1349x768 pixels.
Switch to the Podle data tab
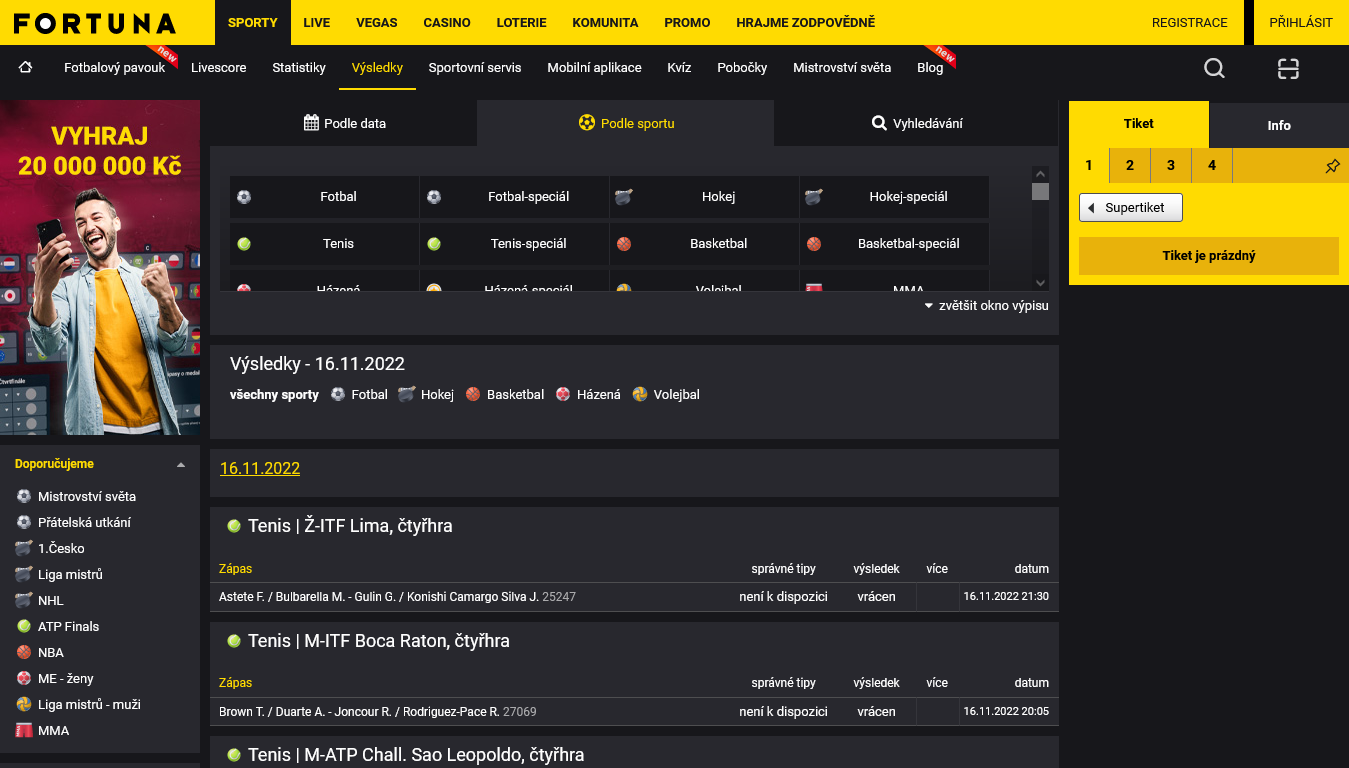(344, 124)
